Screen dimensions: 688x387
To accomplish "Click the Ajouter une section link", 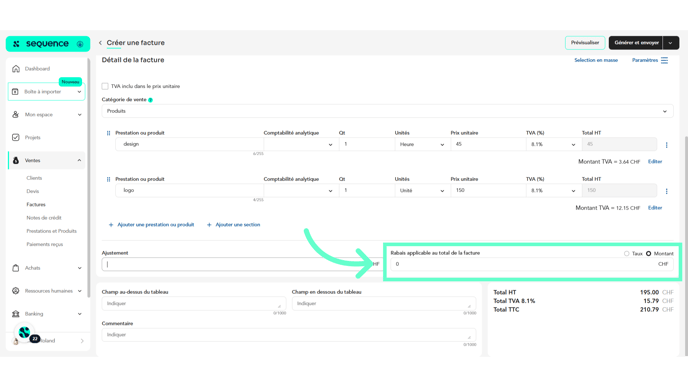I will tap(237, 225).
